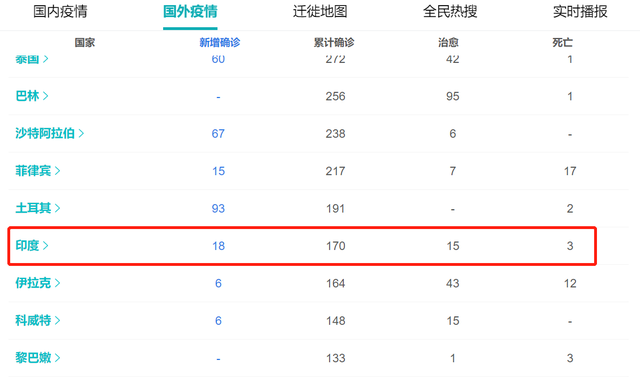Click 伊拉克 cumulative value 164

[x=336, y=283]
